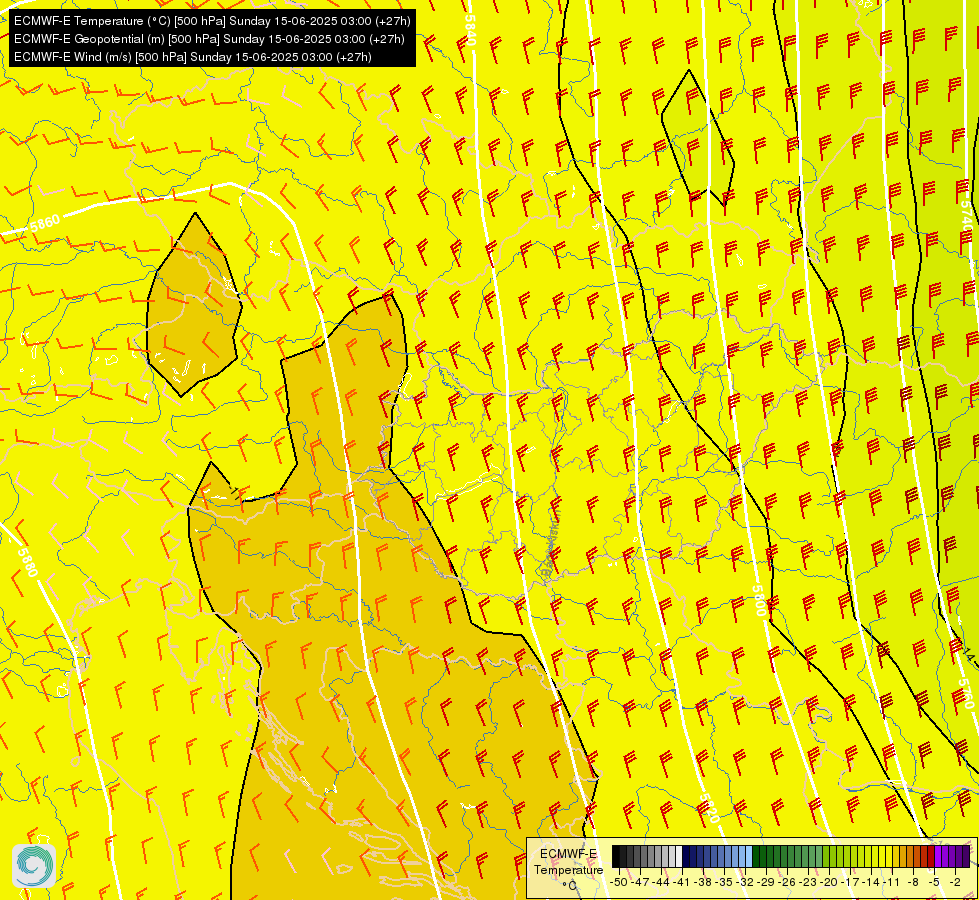979x900 pixels.
Task: Select the ECMWF-E Geopotential 500 hPa title line
Action: tap(209, 39)
